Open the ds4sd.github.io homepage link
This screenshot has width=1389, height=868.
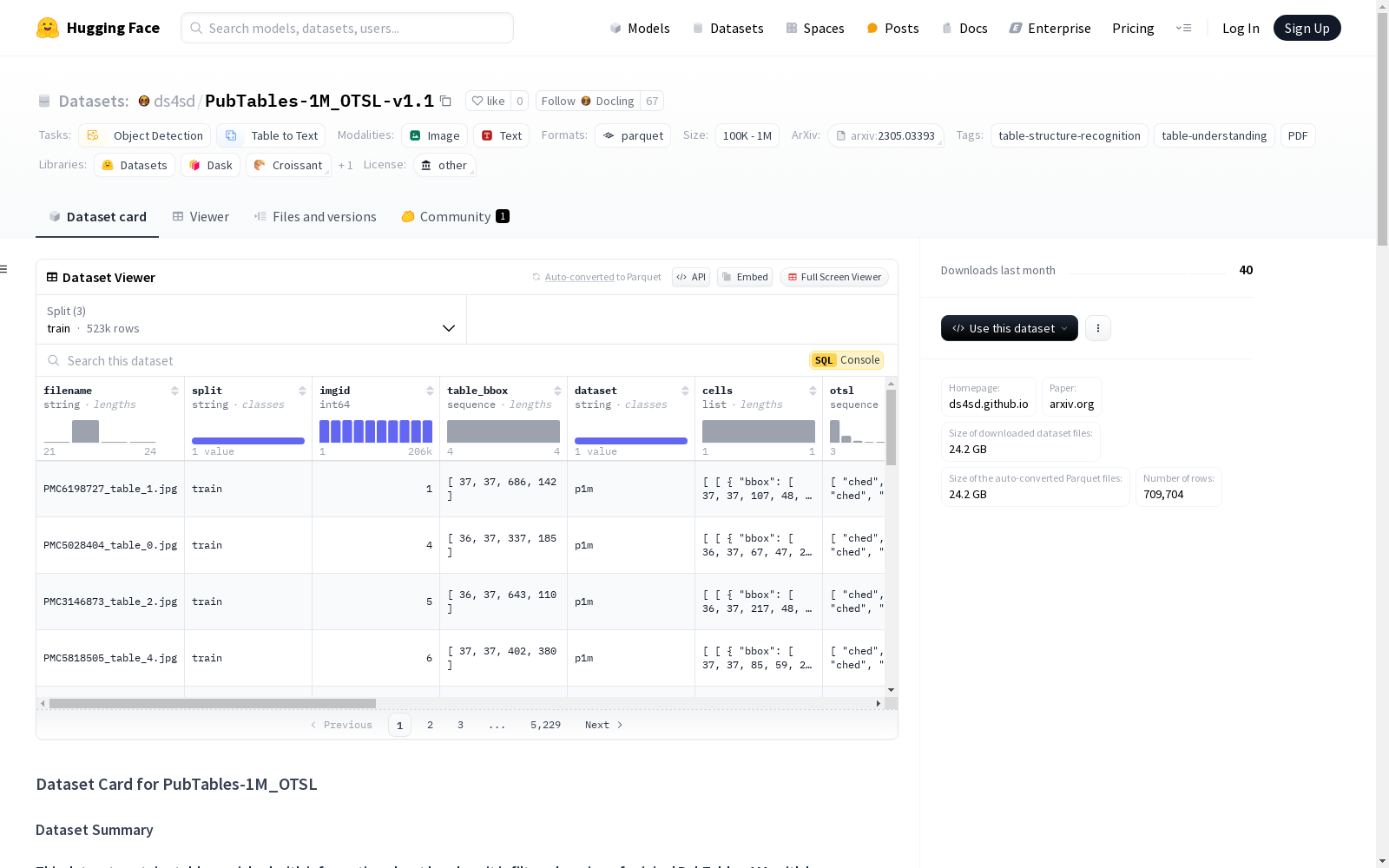989,397
